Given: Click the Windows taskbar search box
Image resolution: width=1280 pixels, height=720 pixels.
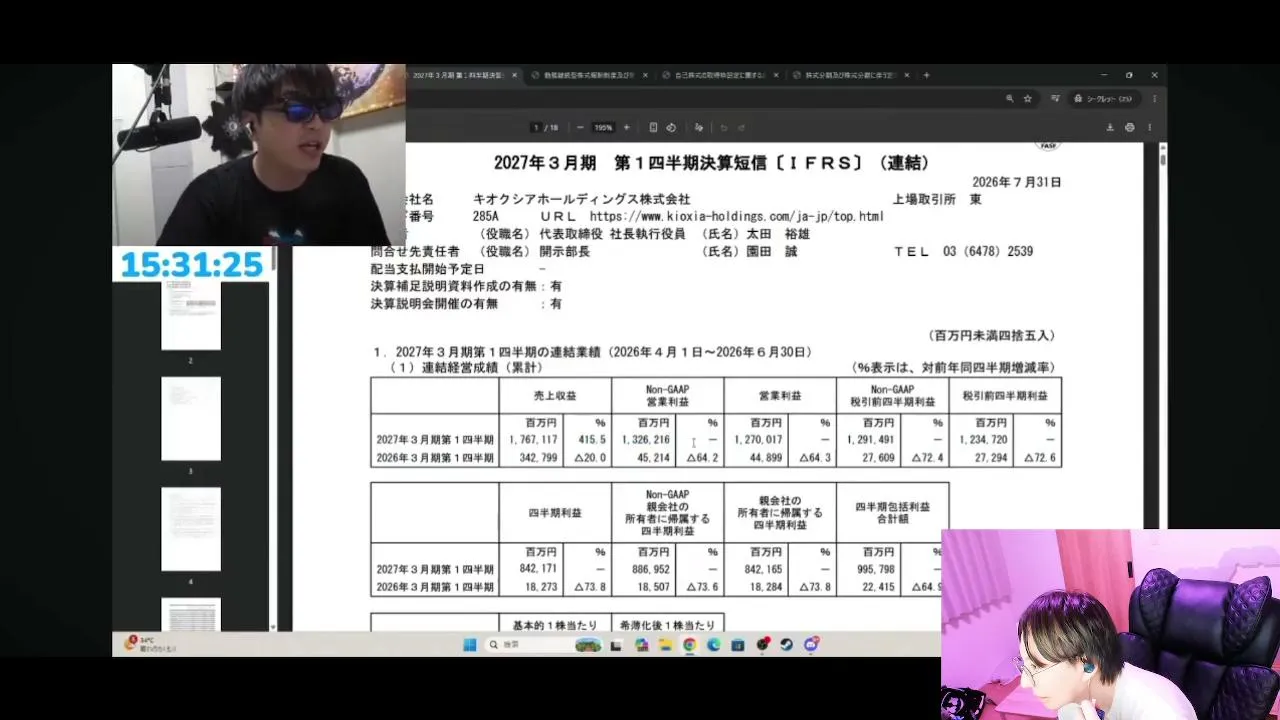Looking at the screenshot, I should point(544,645).
